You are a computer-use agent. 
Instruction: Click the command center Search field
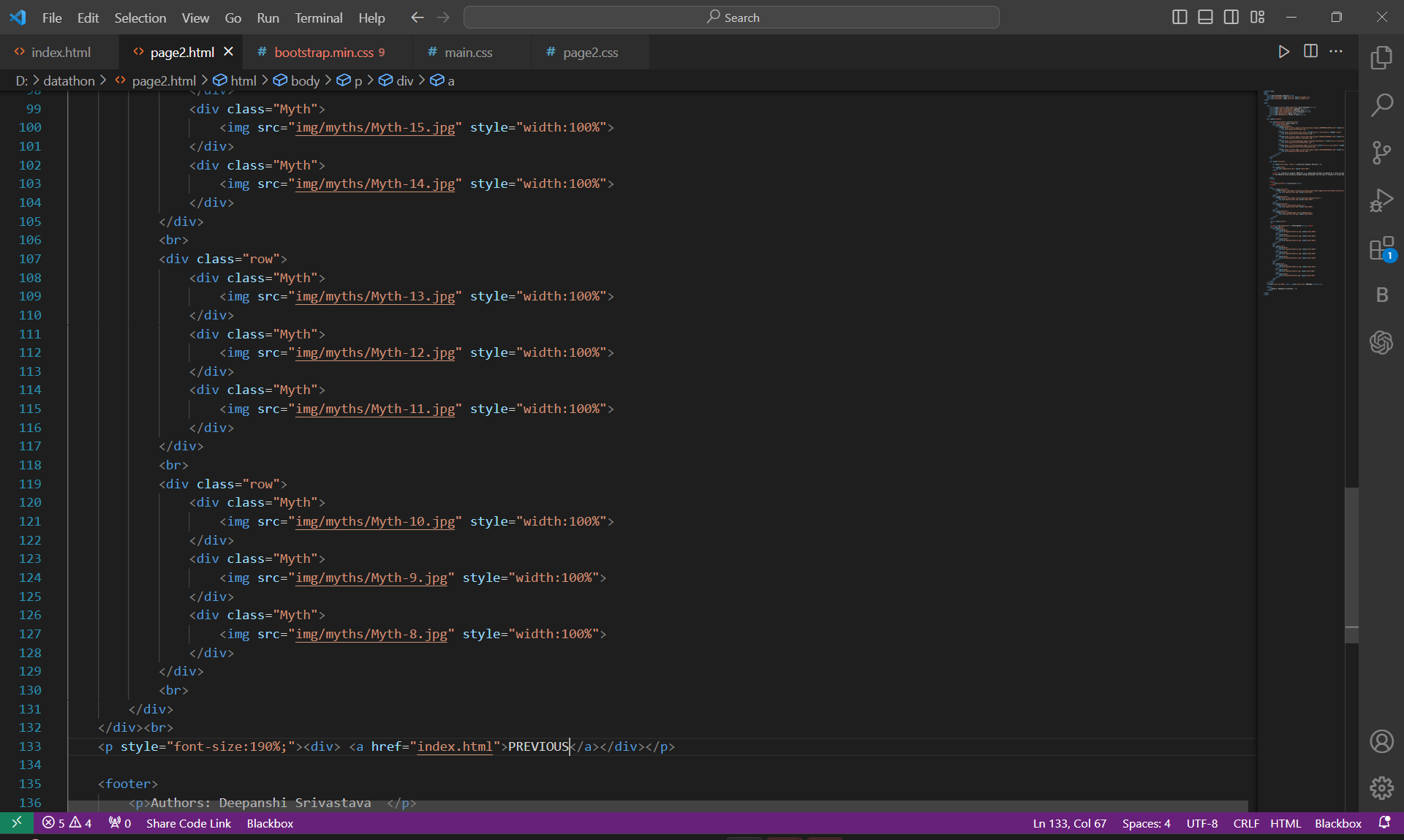coord(731,18)
